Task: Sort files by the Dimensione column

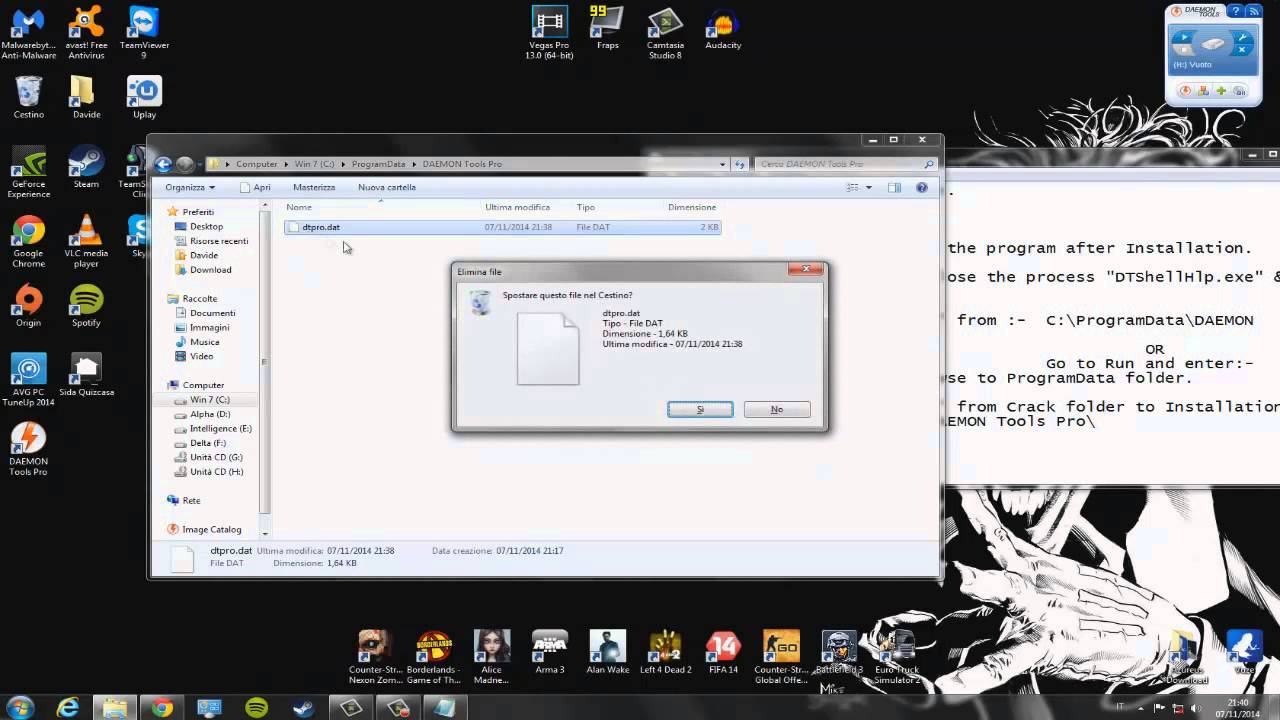Action: click(x=692, y=207)
